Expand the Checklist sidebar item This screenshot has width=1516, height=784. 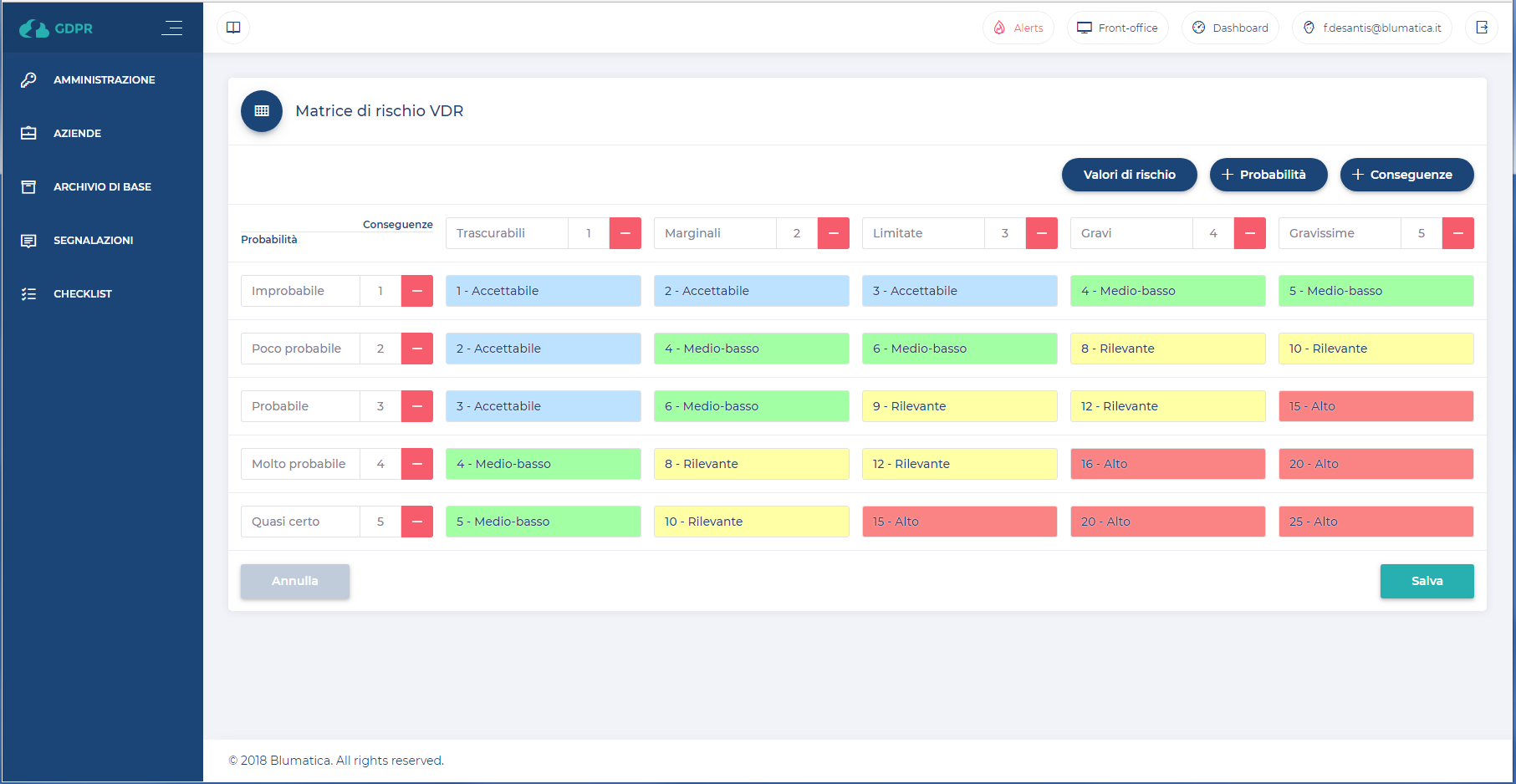[82, 294]
